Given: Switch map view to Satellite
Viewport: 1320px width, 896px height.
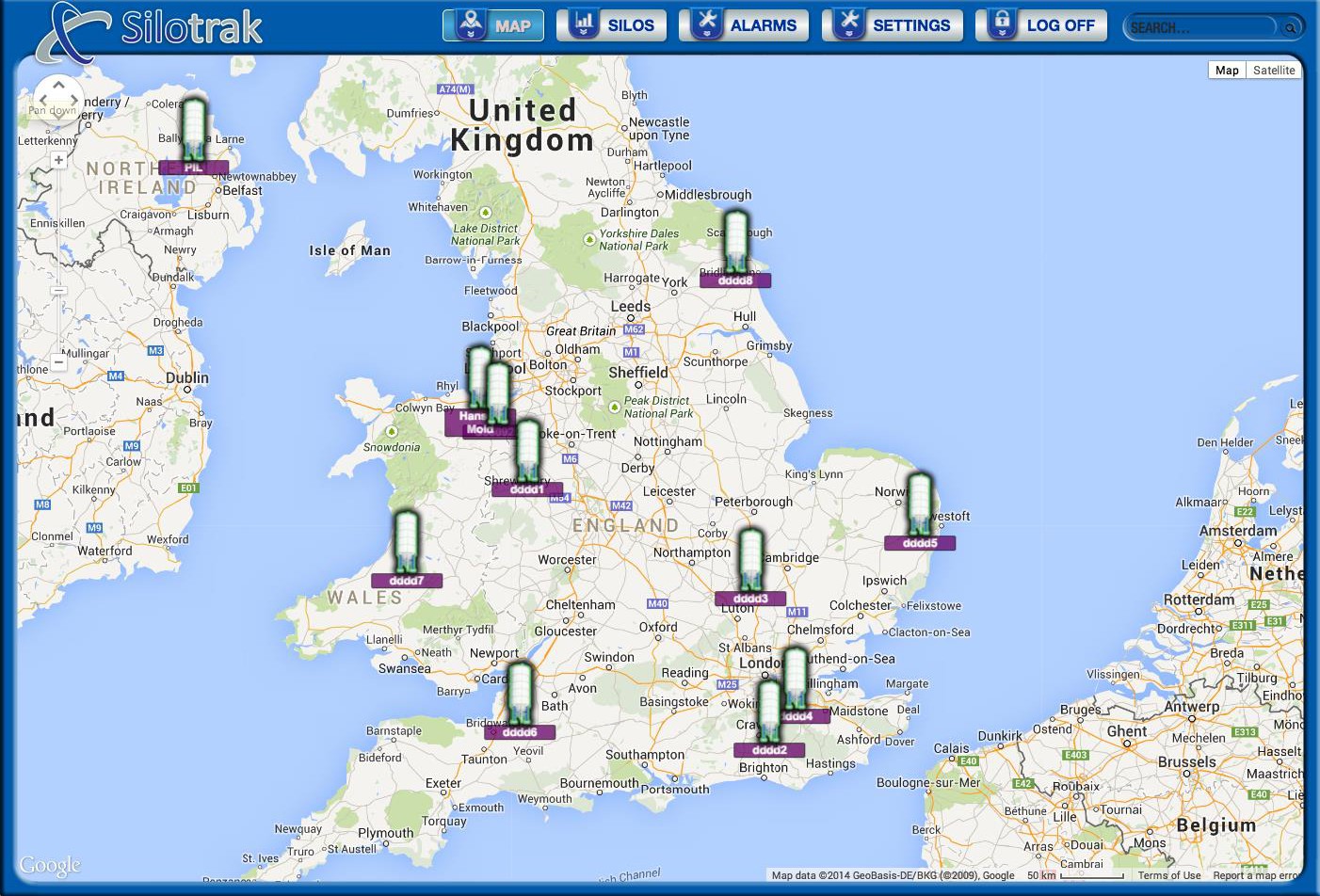Looking at the screenshot, I should point(1273,71).
